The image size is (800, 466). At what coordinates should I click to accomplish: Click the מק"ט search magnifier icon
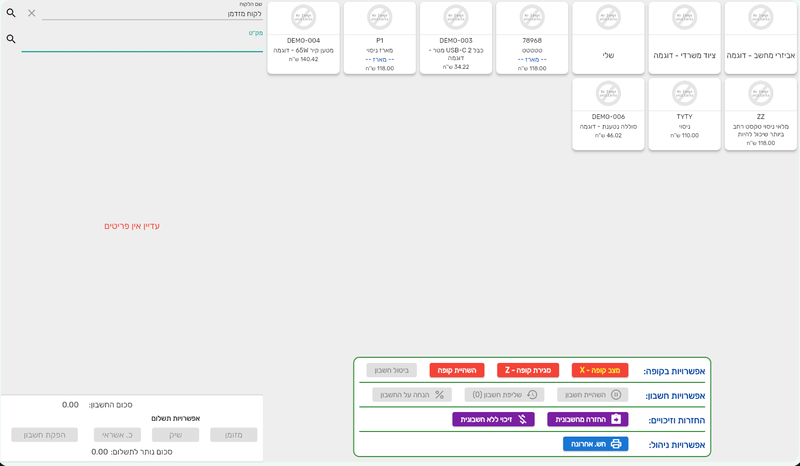pyautogui.click(x=11, y=39)
